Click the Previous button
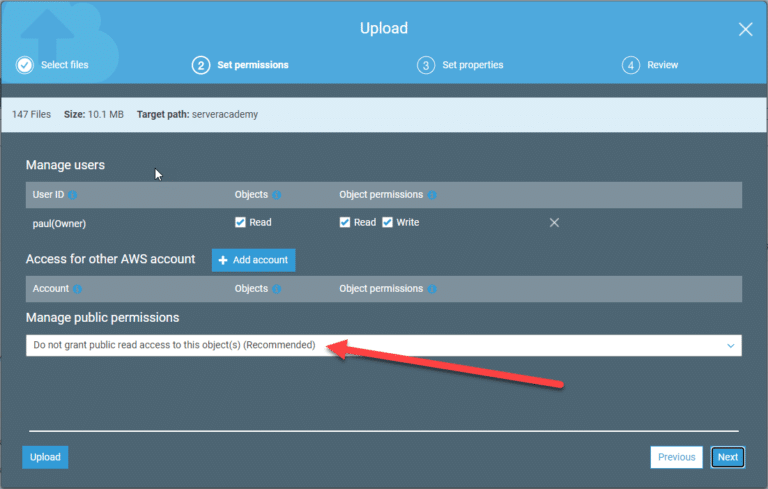 tap(676, 457)
